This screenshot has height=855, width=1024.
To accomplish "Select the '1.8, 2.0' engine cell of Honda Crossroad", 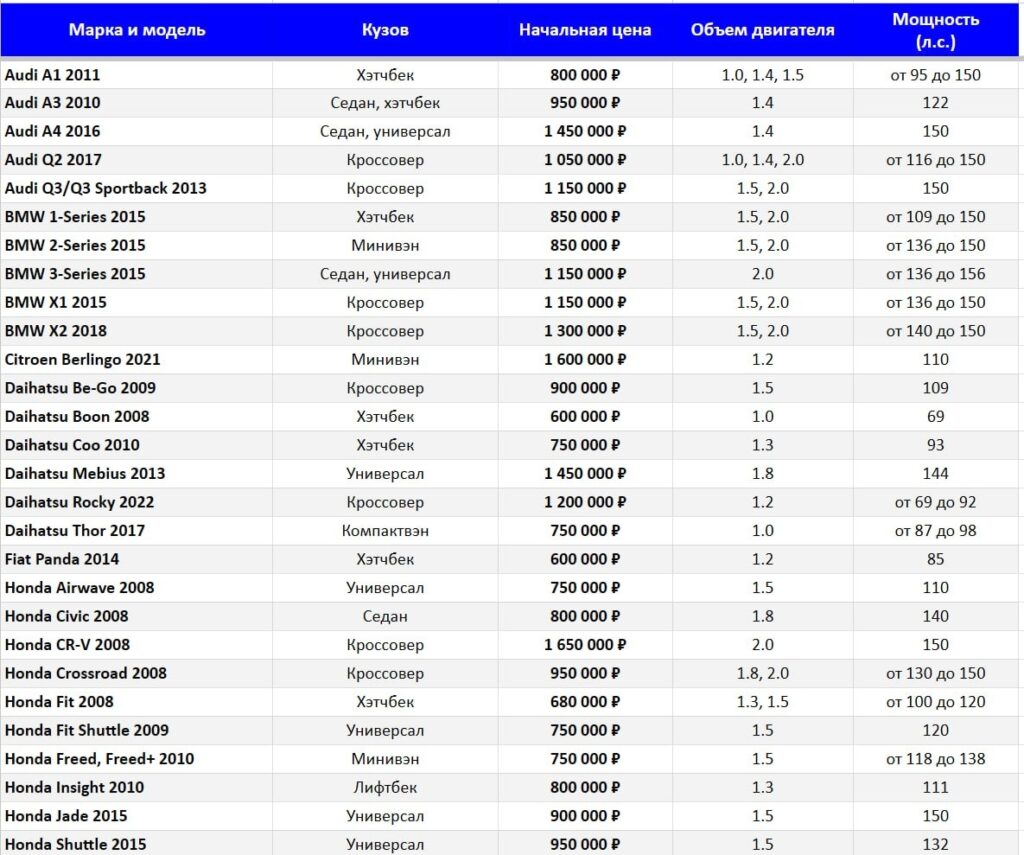I will click(763, 673).
